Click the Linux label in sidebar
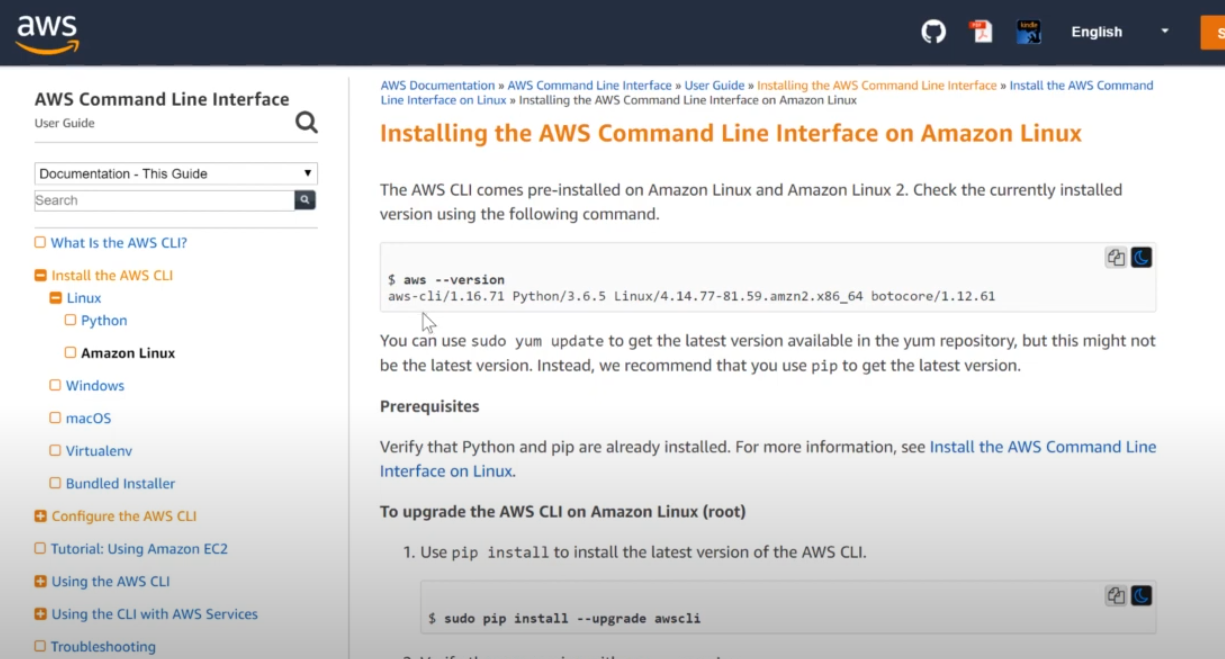 click(84, 298)
